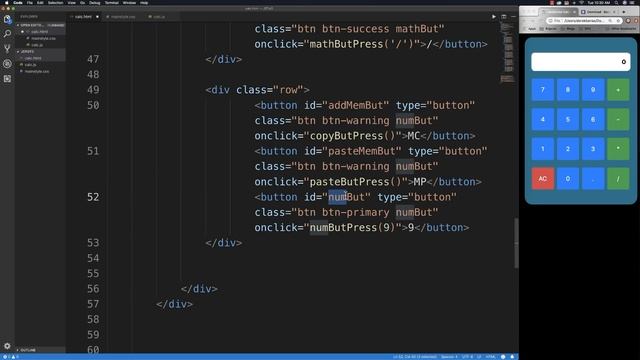This screenshot has height=360, width=640.
Task: Click the language mode indicator in status bar
Action: [491, 357]
